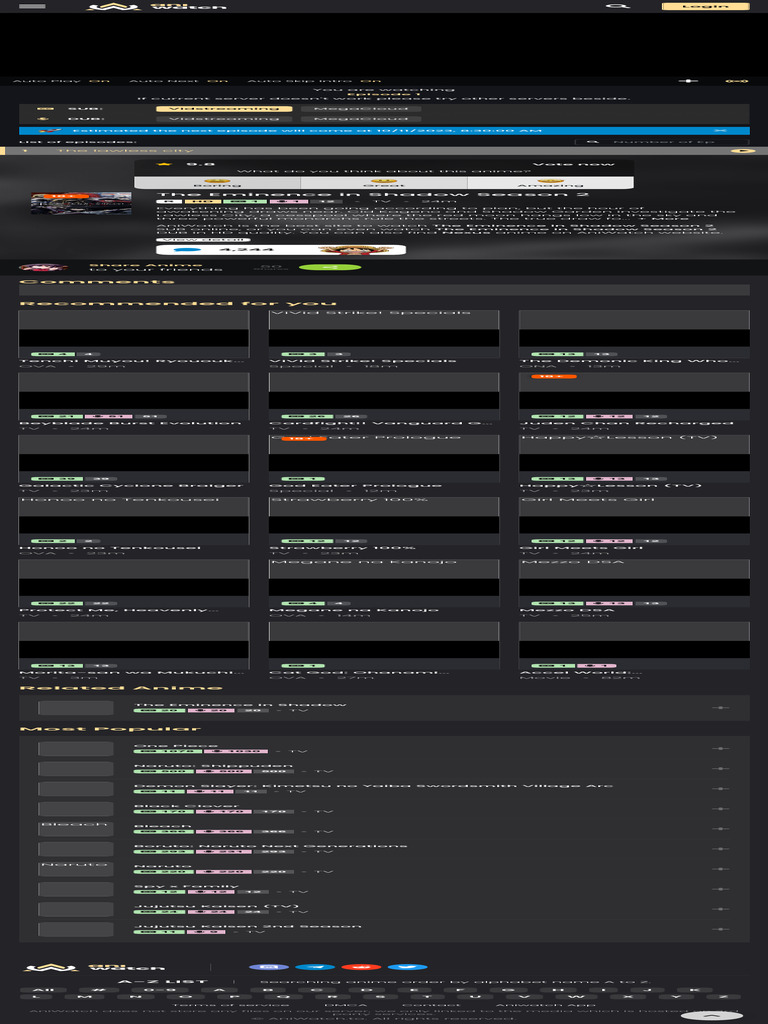The height and width of the screenshot is (1024, 768).
Task: Click the add button beside One Piece
Action: coord(719,748)
